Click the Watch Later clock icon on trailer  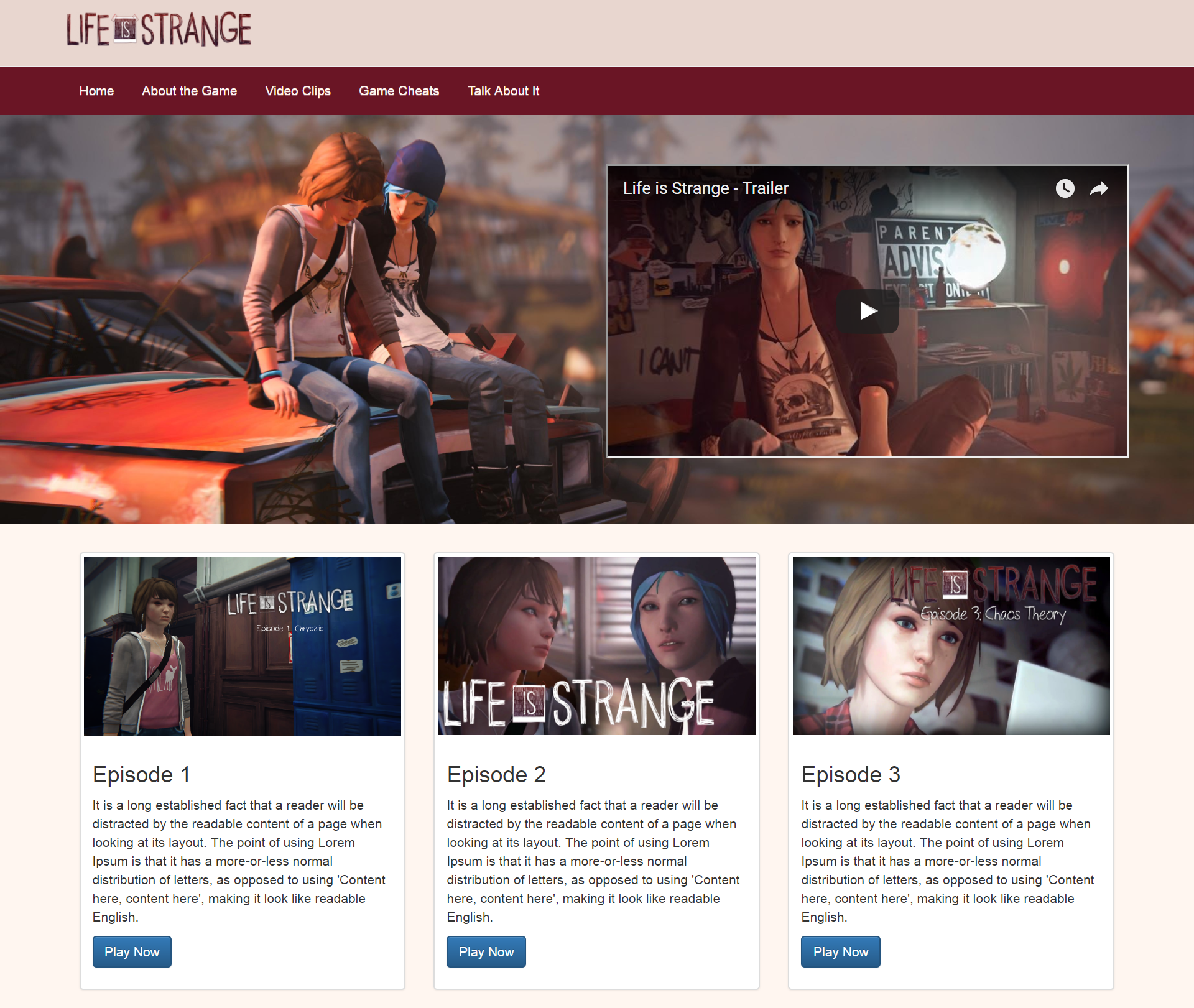pyautogui.click(x=1065, y=188)
